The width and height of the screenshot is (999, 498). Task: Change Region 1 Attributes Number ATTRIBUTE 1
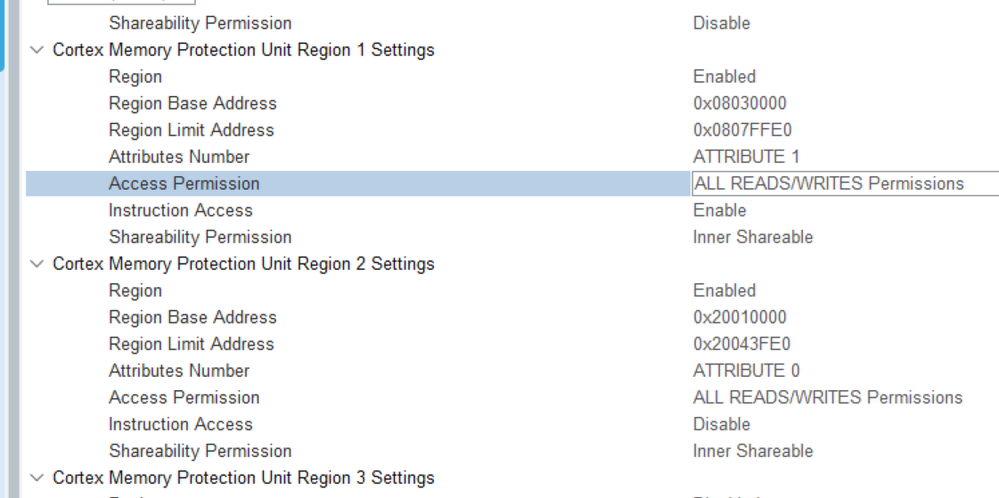click(x=746, y=157)
